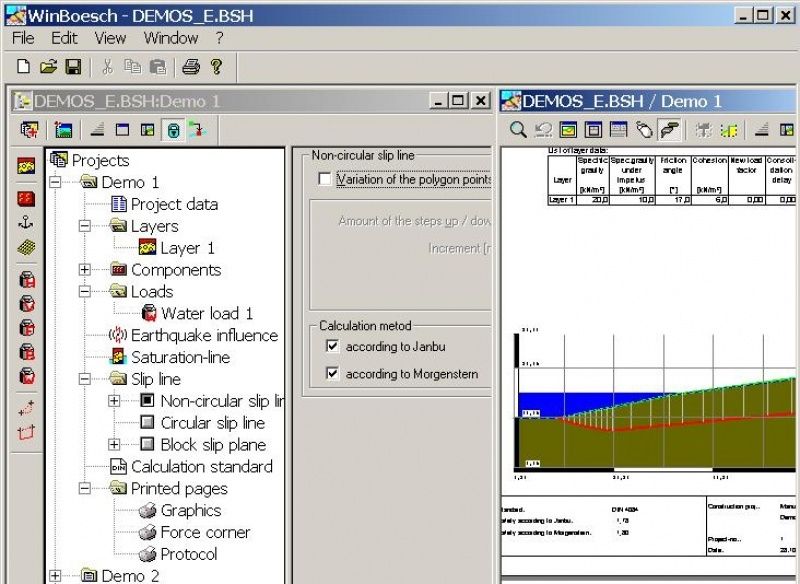Open the Window menu

coord(170,38)
